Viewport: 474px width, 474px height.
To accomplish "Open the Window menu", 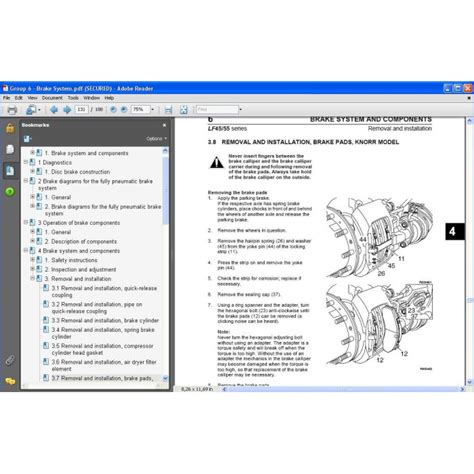I will pyautogui.click(x=91, y=98).
